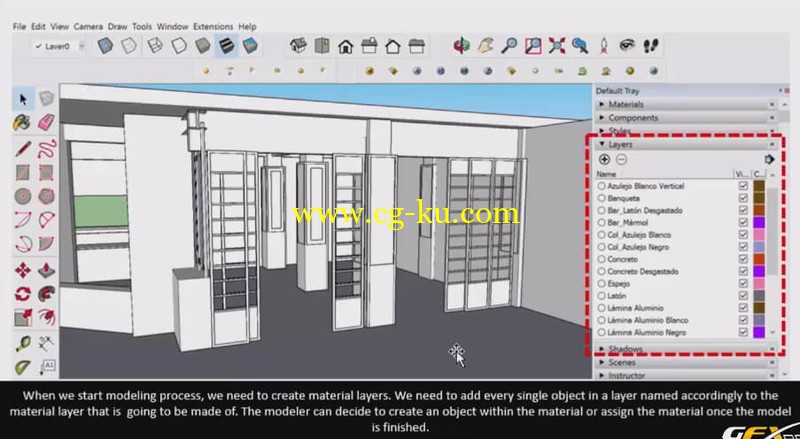Activate the Follow Me tool
Viewport: 800px width, 439px height.
tap(46, 294)
